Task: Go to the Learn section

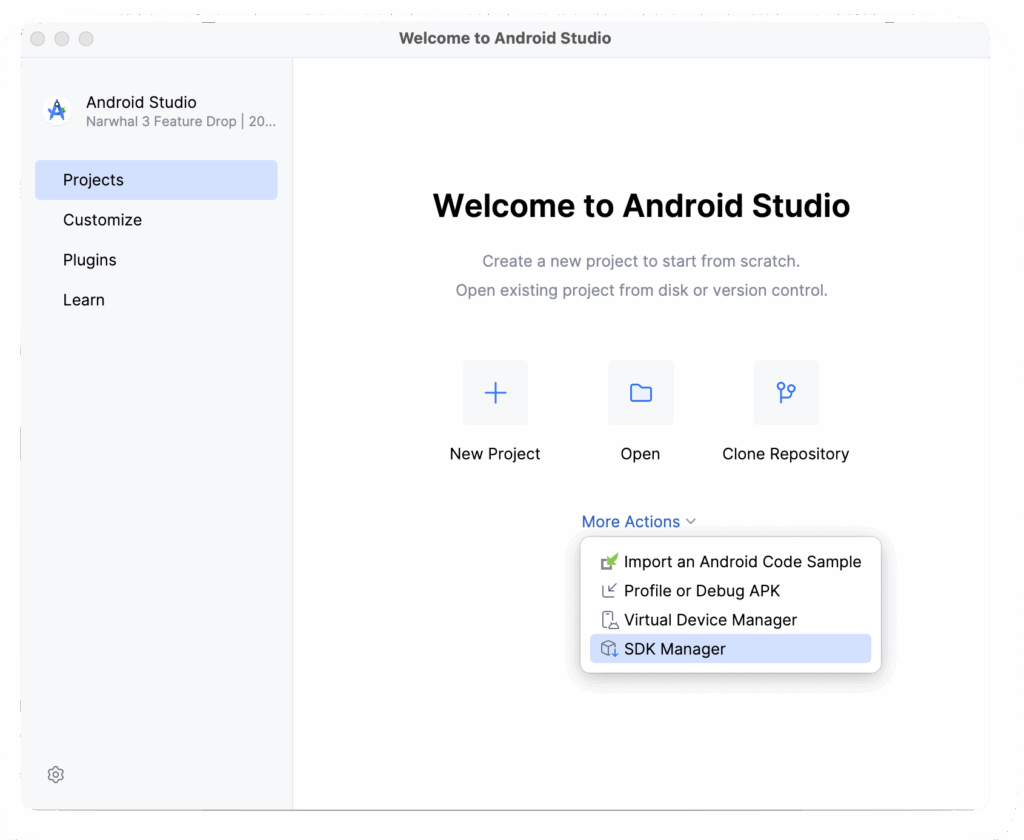Action: tap(156, 300)
